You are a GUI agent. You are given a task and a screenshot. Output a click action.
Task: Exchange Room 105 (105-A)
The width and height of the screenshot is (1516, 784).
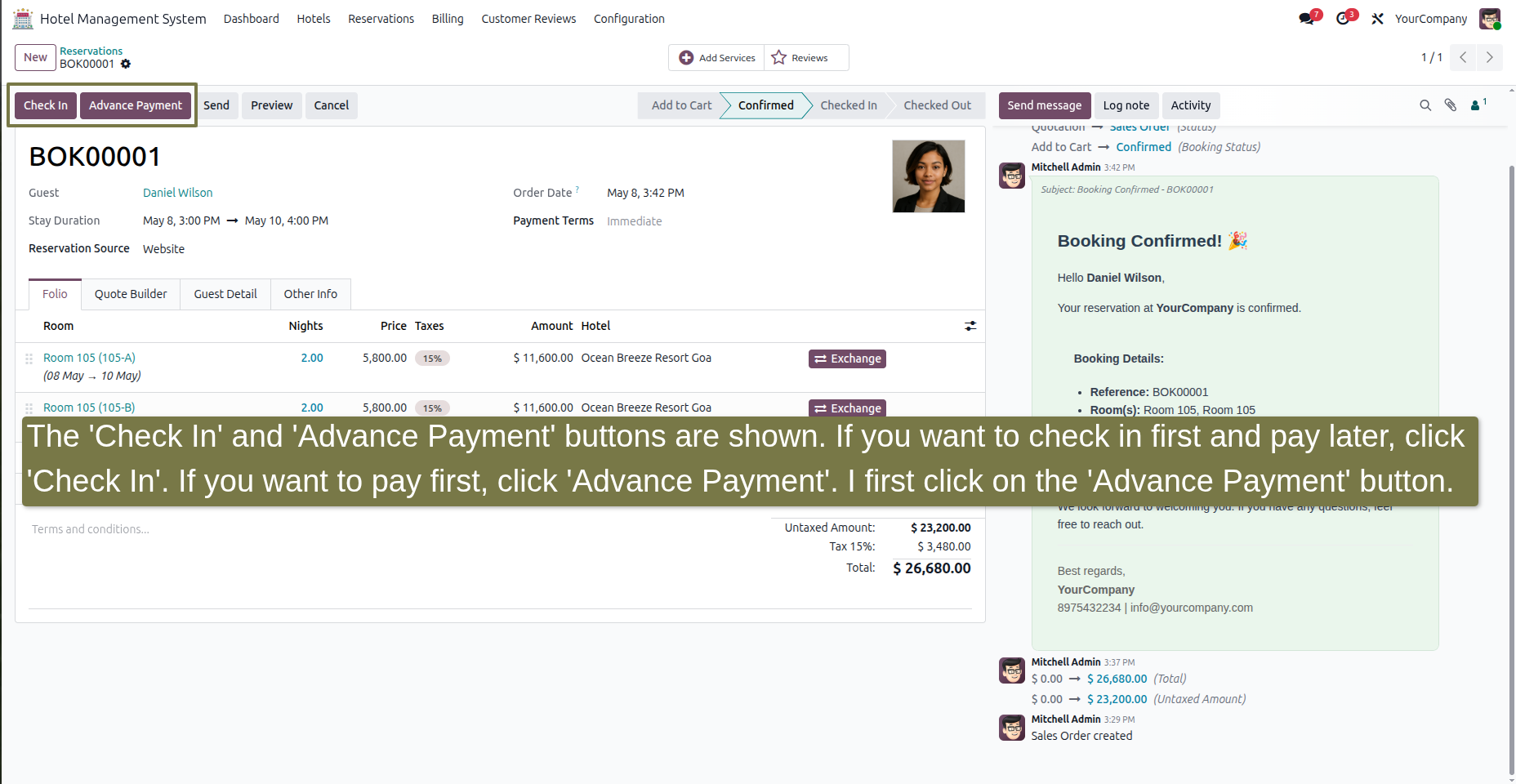[847, 359]
